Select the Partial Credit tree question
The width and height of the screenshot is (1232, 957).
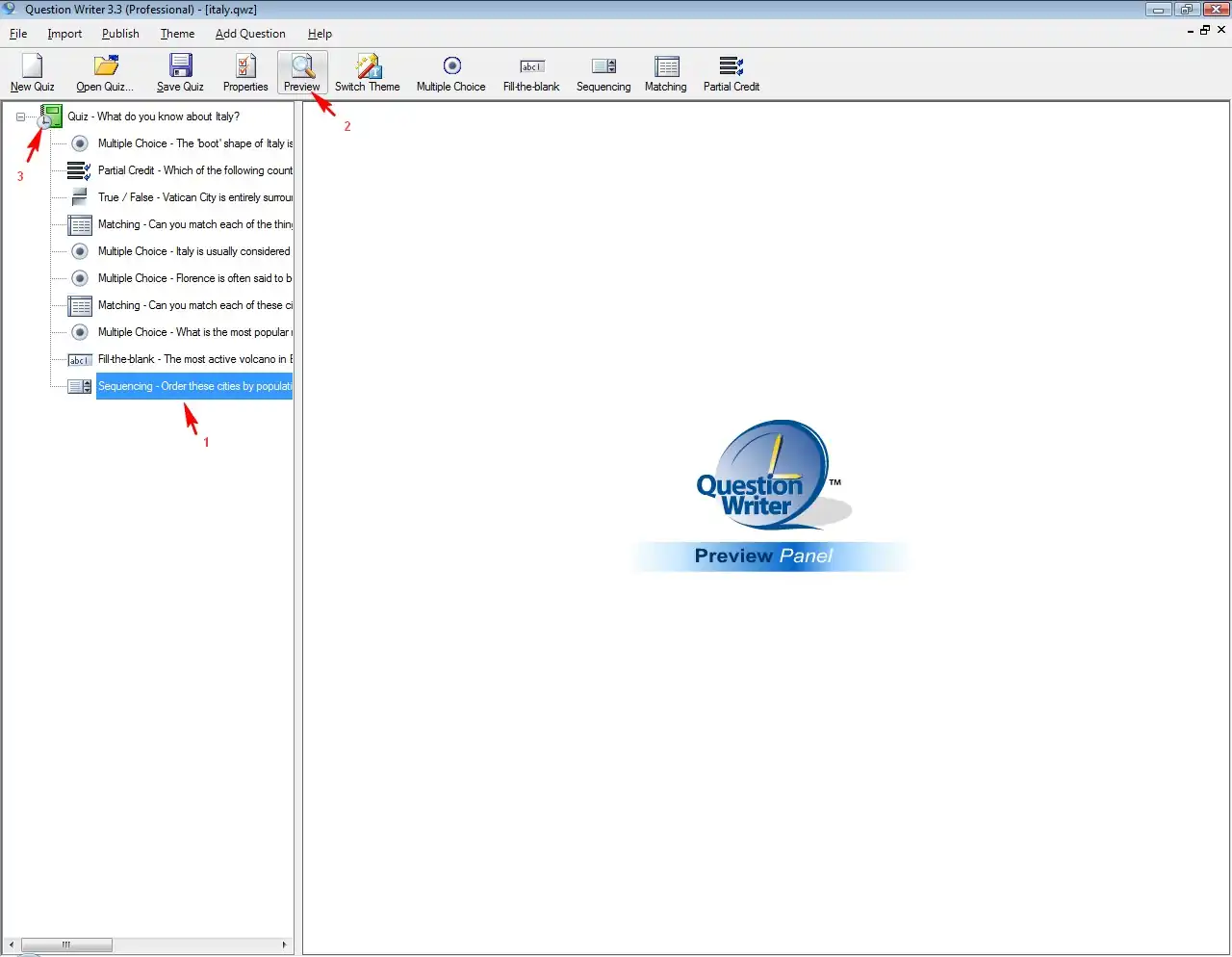click(194, 170)
